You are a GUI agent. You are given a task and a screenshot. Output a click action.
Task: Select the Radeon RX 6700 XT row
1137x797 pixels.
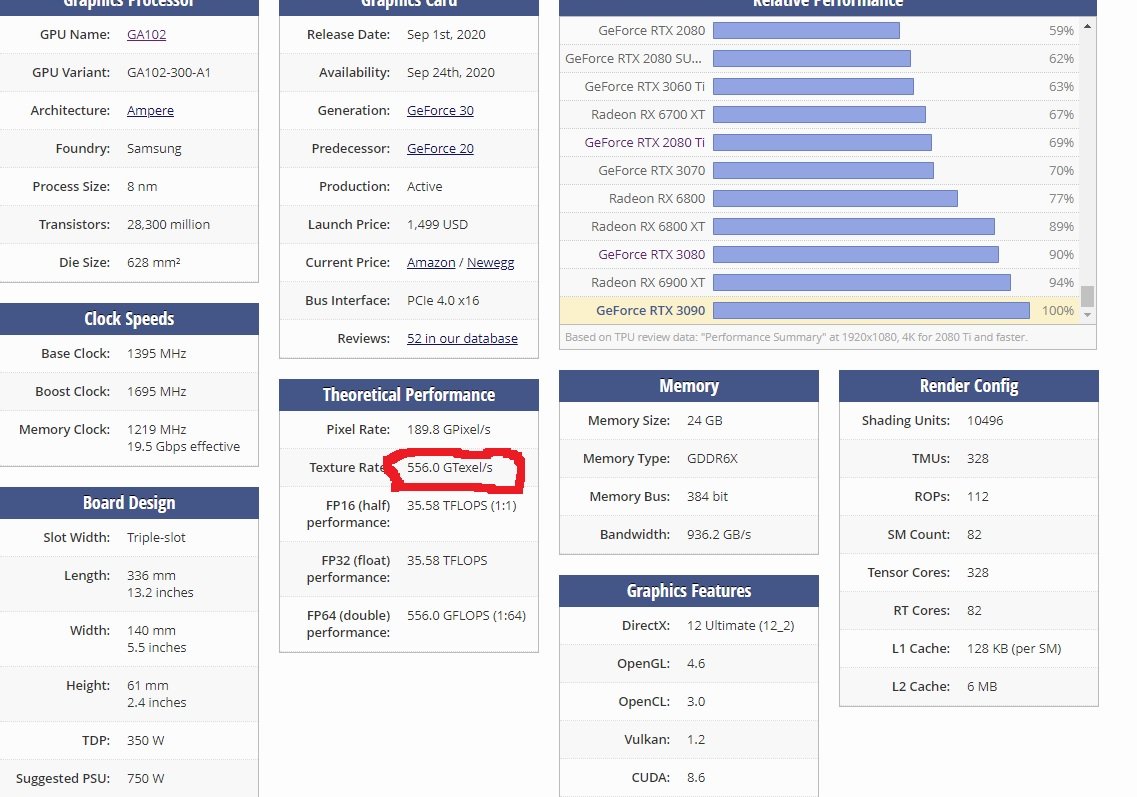pos(819,115)
